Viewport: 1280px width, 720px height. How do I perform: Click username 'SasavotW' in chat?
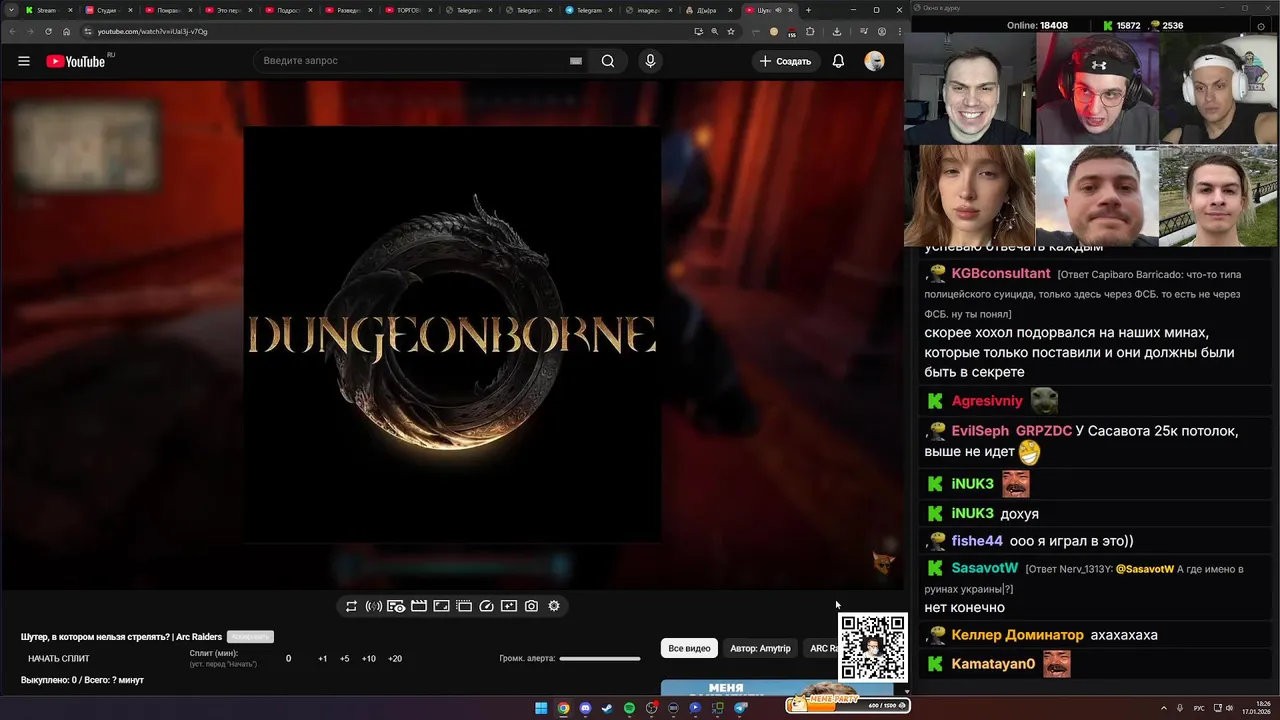[985, 568]
